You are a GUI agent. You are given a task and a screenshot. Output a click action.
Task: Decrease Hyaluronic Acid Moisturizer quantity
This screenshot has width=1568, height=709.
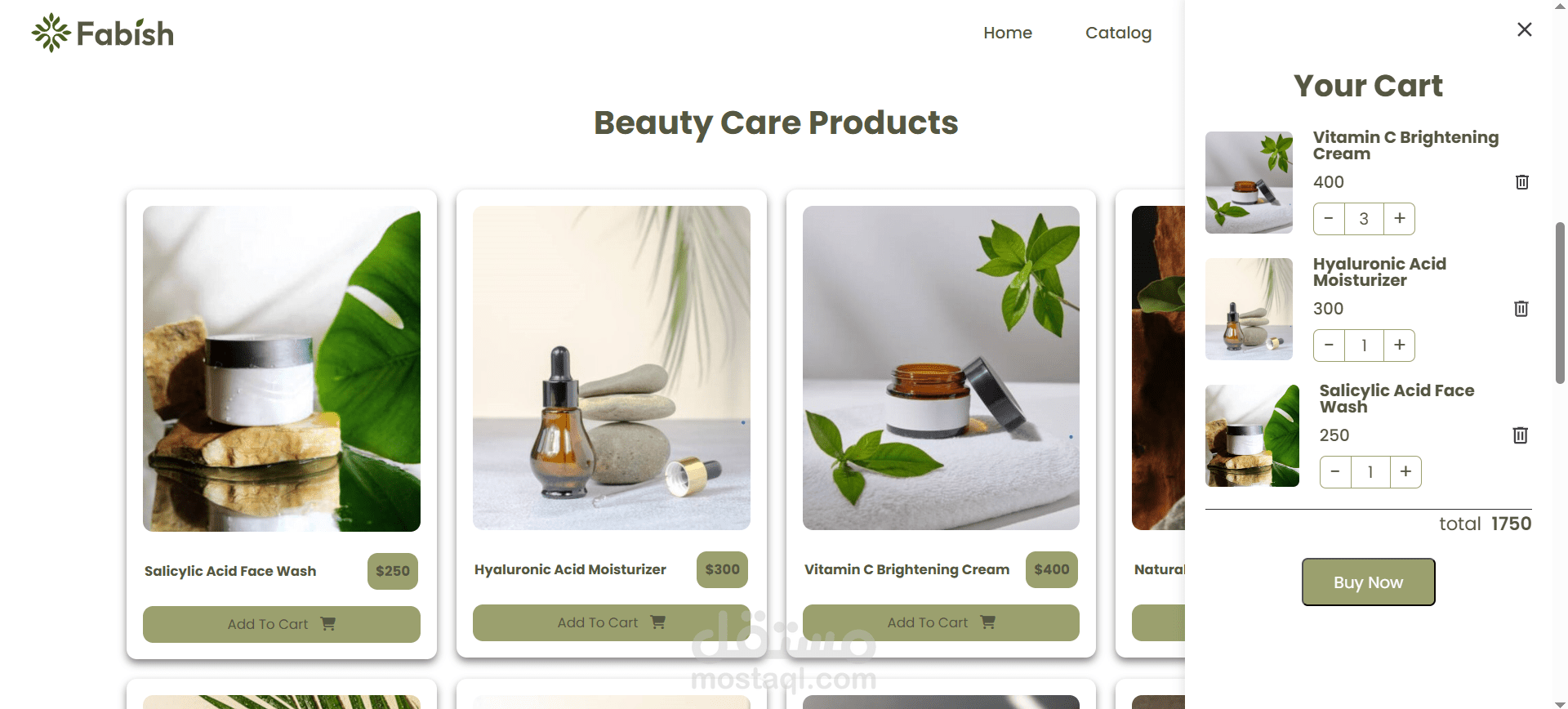click(x=1329, y=346)
